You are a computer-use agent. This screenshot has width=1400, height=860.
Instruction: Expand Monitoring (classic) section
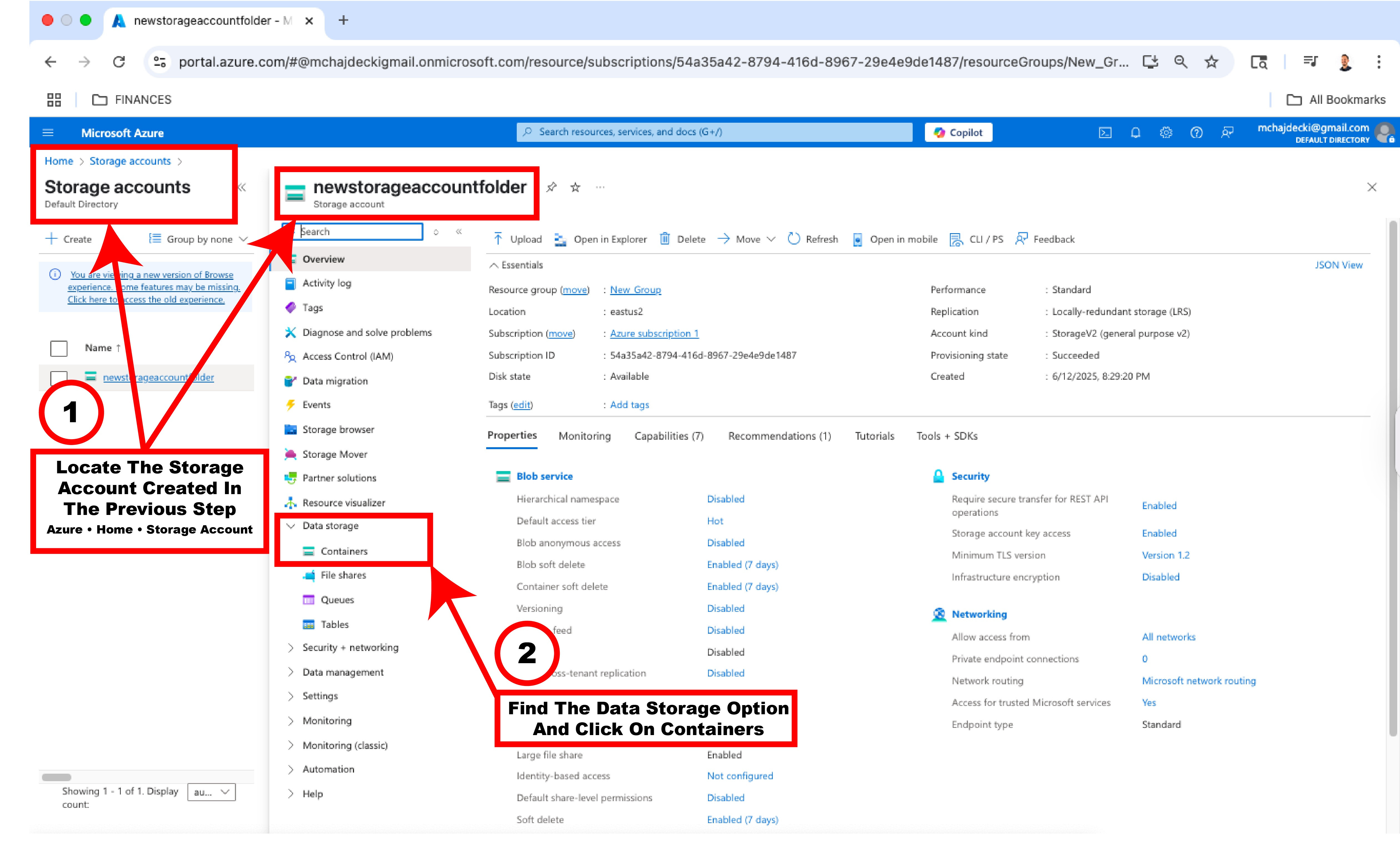click(291, 746)
